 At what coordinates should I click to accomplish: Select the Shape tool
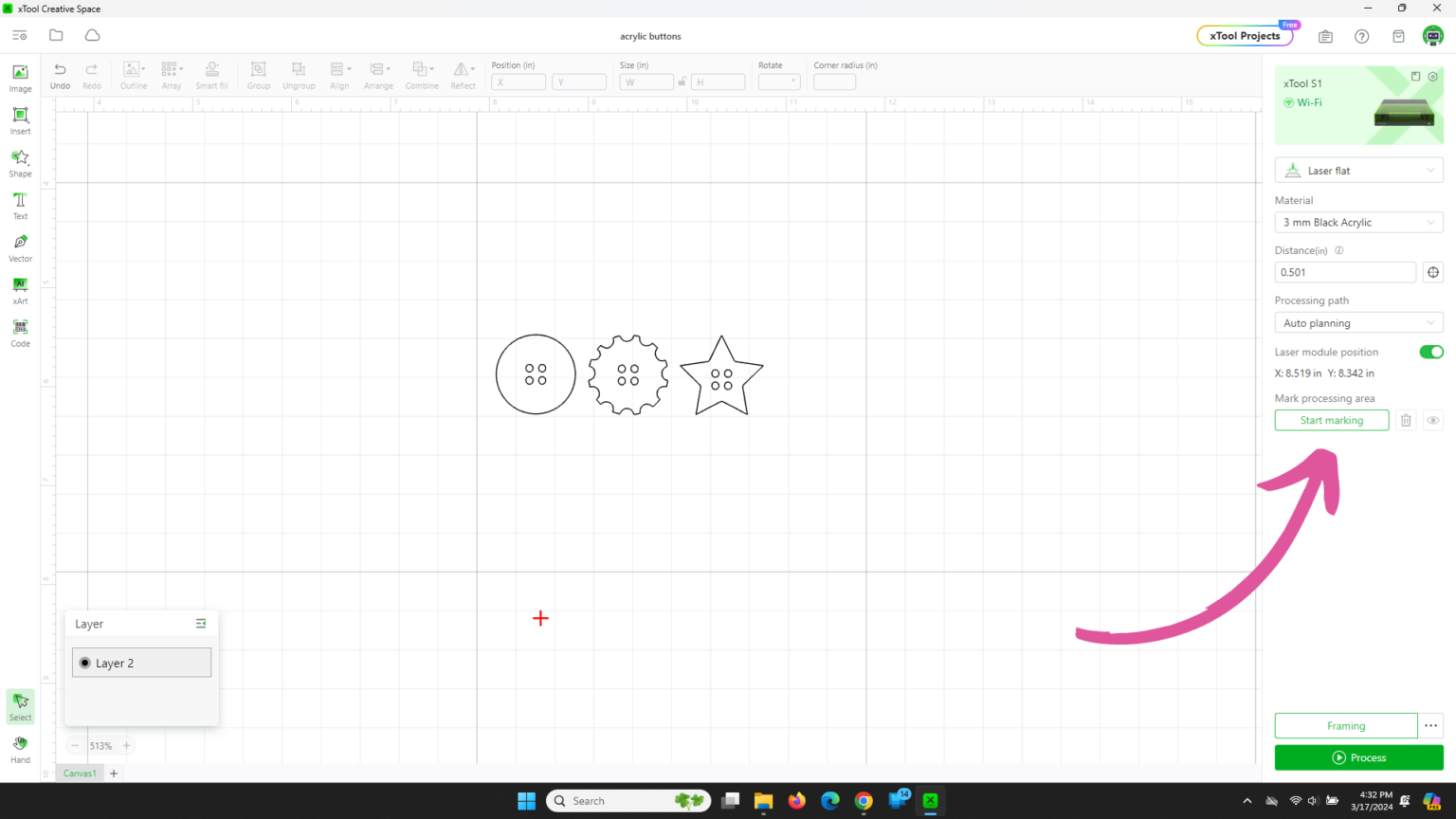20,163
